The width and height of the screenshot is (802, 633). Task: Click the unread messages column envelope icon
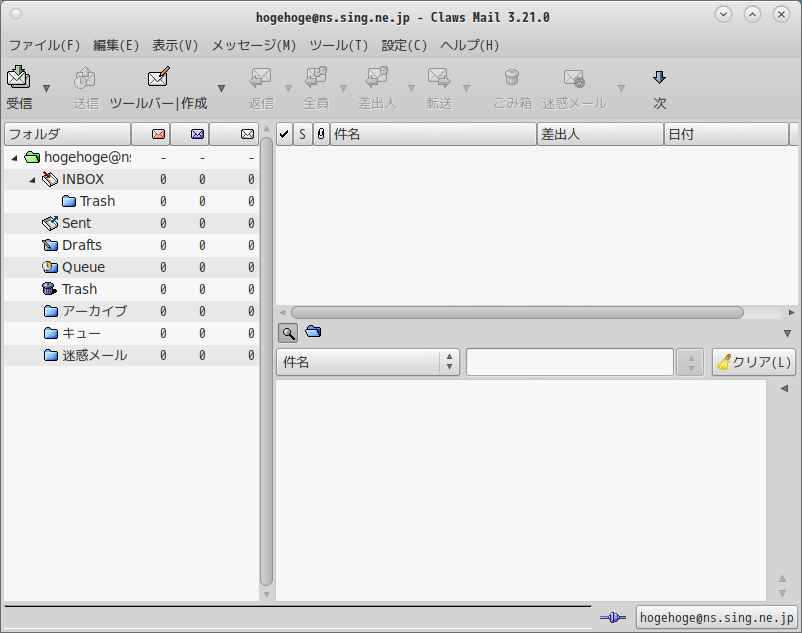click(197, 134)
